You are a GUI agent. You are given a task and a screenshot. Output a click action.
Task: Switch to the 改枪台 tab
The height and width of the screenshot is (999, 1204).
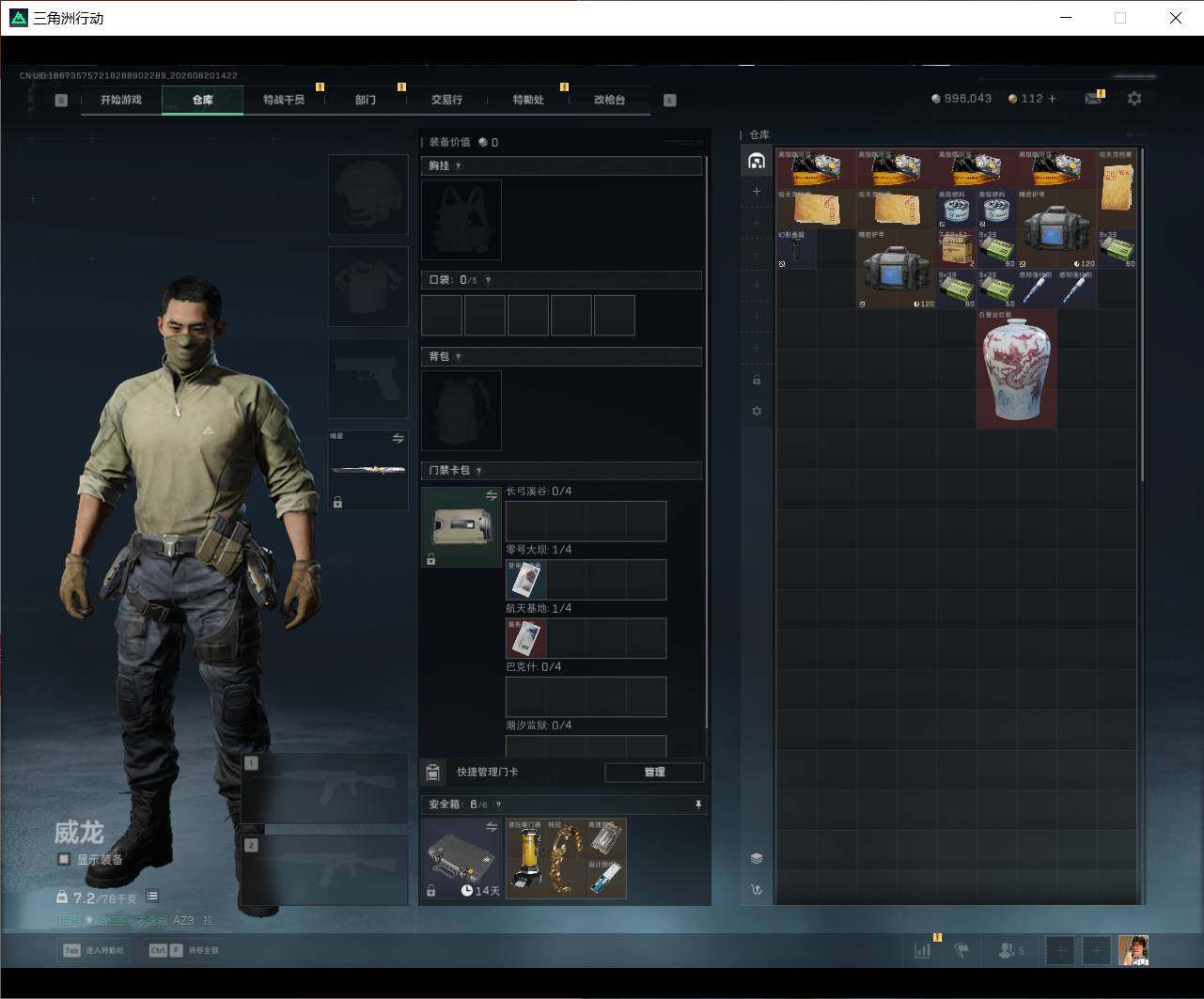[x=609, y=100]
